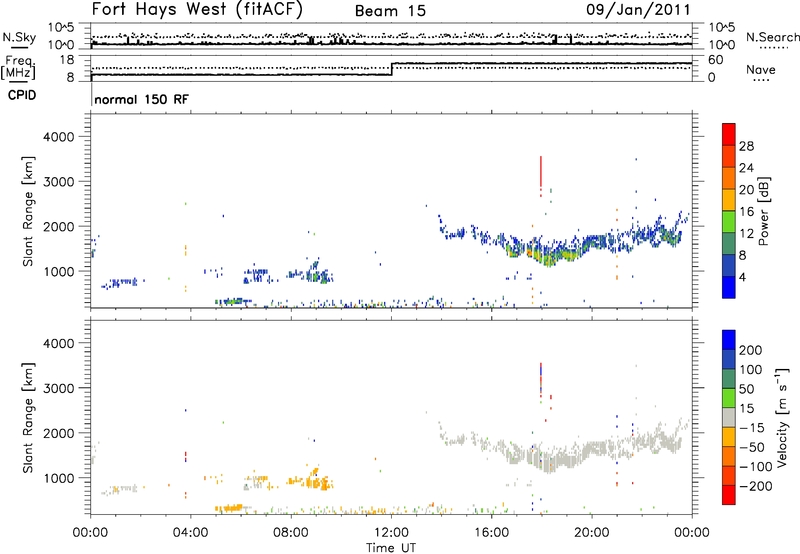Screen dimensions: 800x554
Task: Click the "Slant Range [km]" label of power panel
Action: [28, 211]
